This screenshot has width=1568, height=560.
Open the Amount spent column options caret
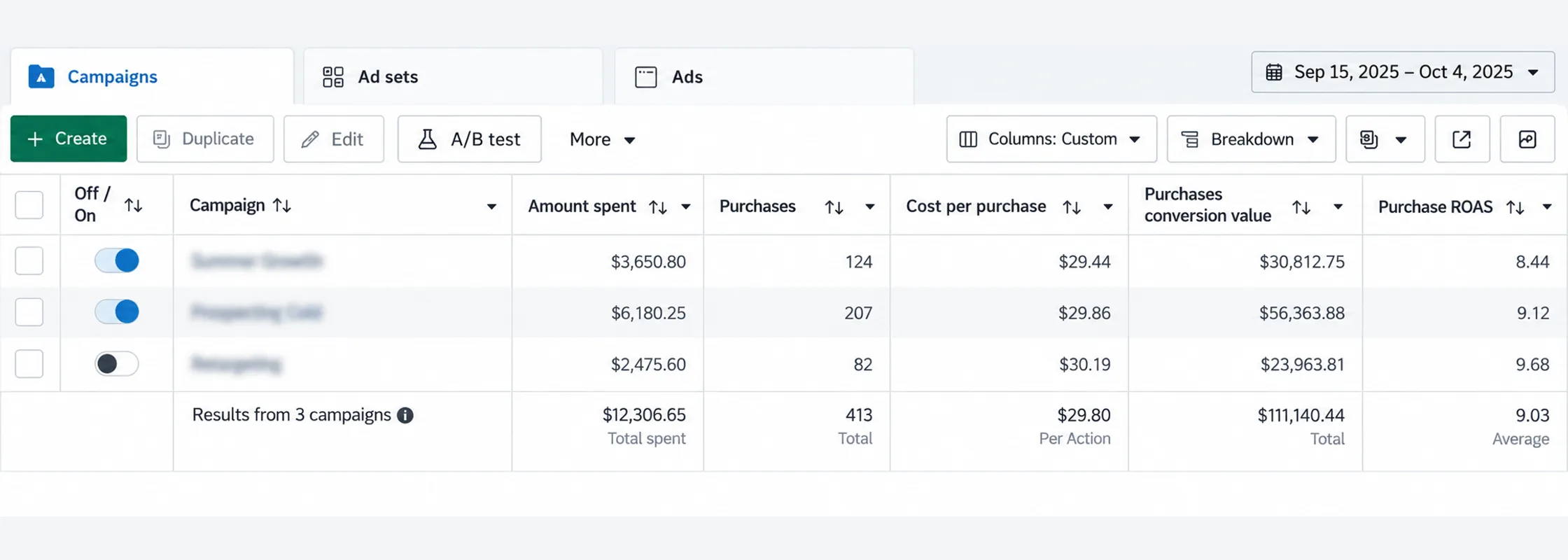[686, 206]
